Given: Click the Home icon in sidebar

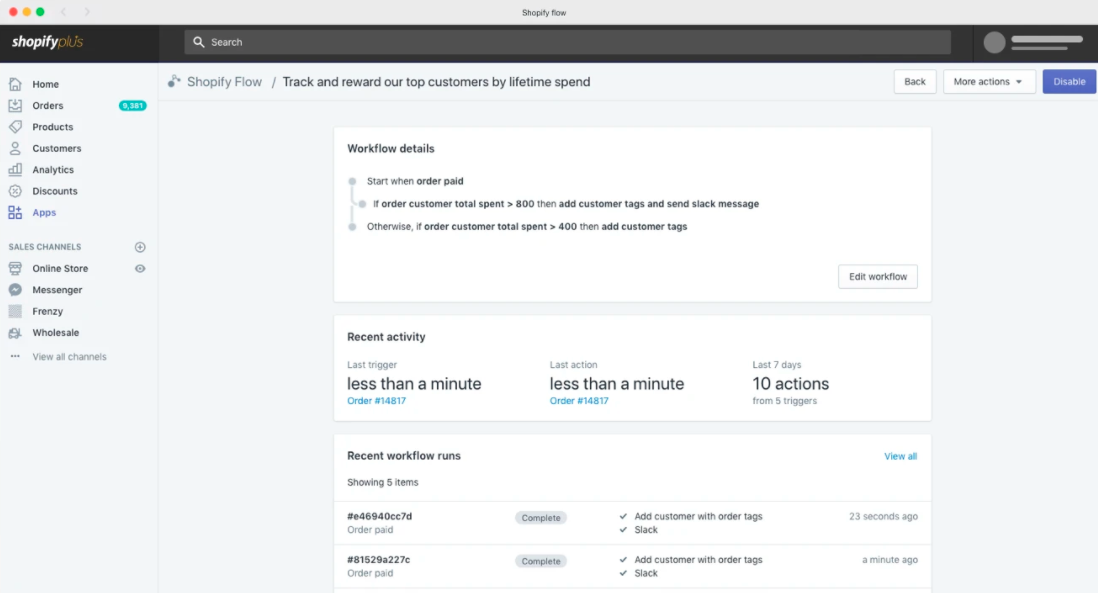Looking at the screenshot, I should (15, 84).
